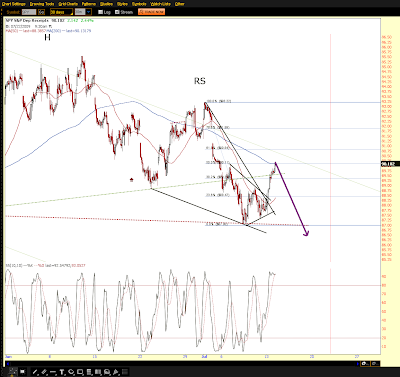Viewport: 400px width, 377px height.
Task: Open the chart interval dropdown arrow
Action: 89,12
